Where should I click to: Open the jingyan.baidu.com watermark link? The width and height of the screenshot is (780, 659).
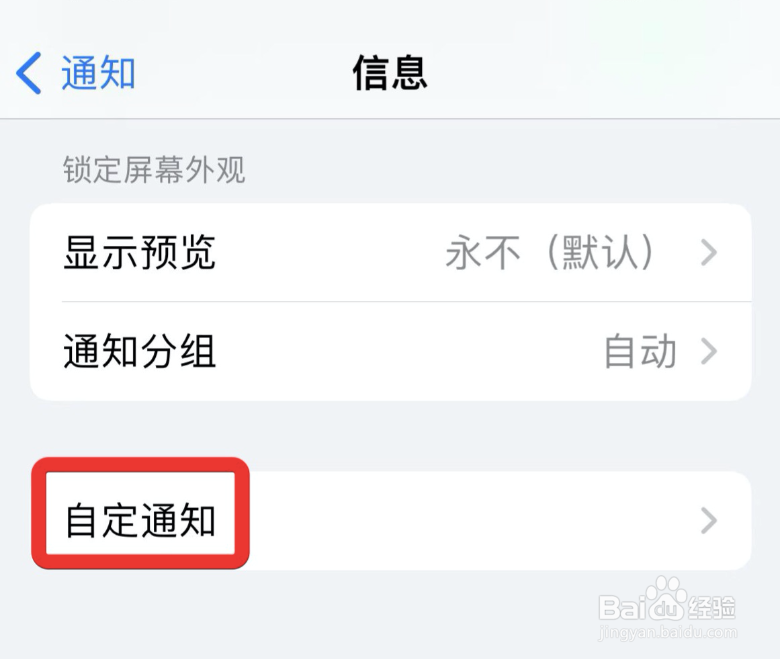tap(668, 633)
